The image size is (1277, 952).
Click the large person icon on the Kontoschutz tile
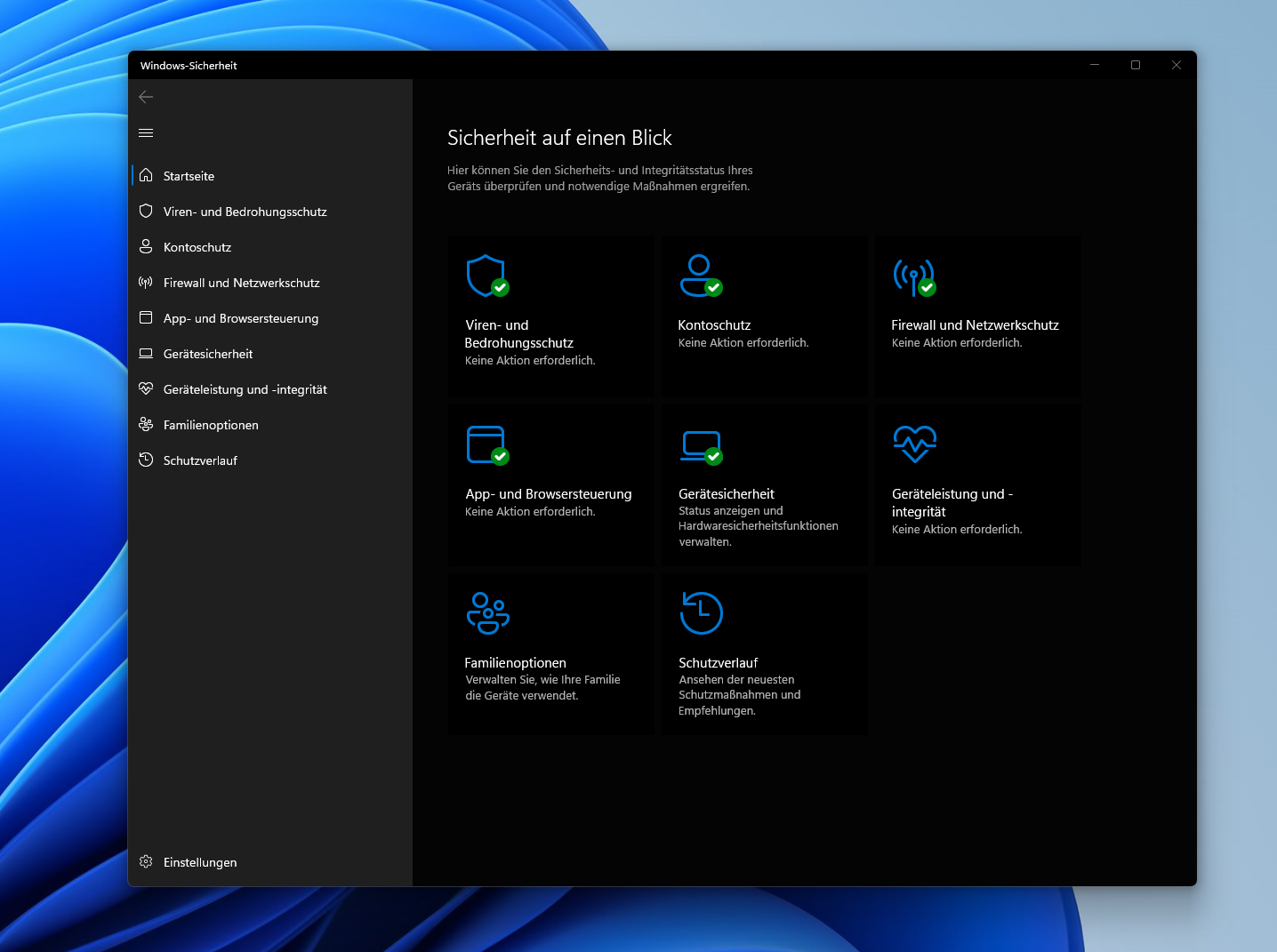point(701,276)
